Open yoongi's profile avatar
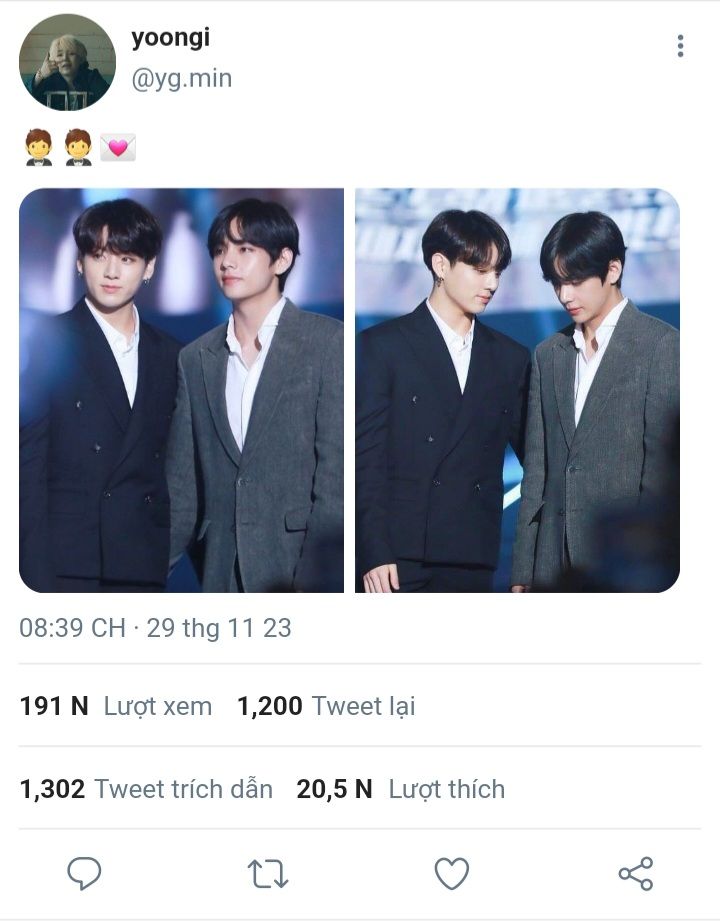 [x=67, y=62]
